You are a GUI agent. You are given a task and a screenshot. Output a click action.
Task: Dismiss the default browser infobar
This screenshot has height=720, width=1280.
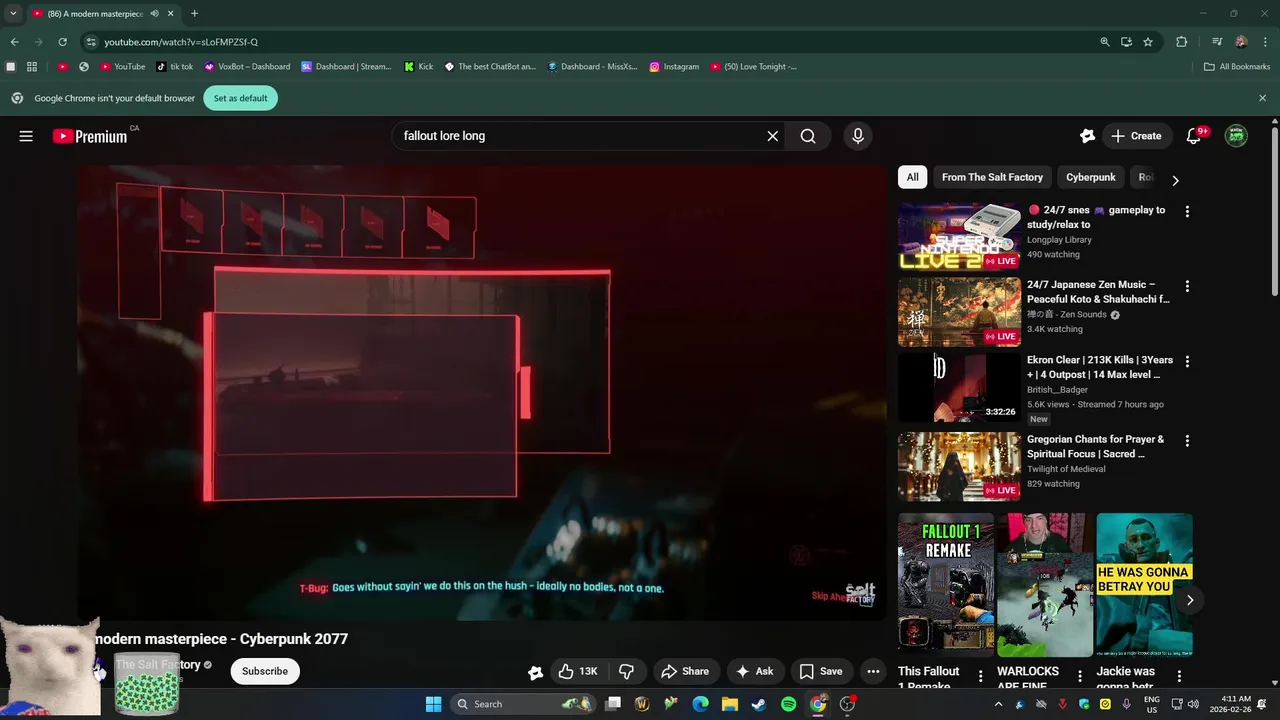[1262, 98]
